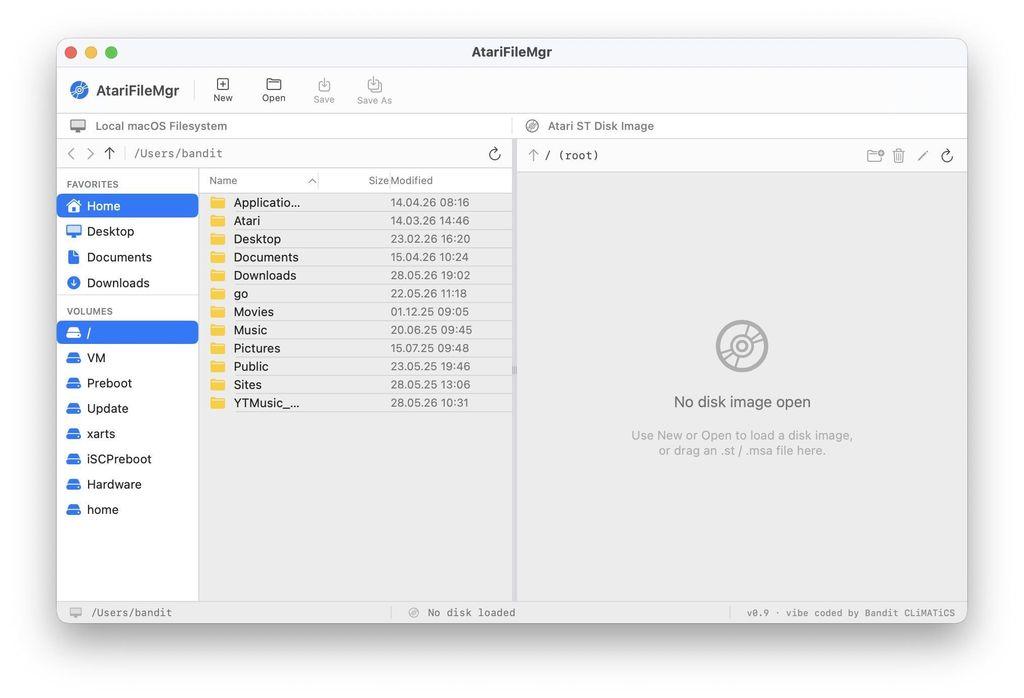Select Documents in Favorites sidebar
The width and height of the screenshot is (1024, 698).
point(127,257)
